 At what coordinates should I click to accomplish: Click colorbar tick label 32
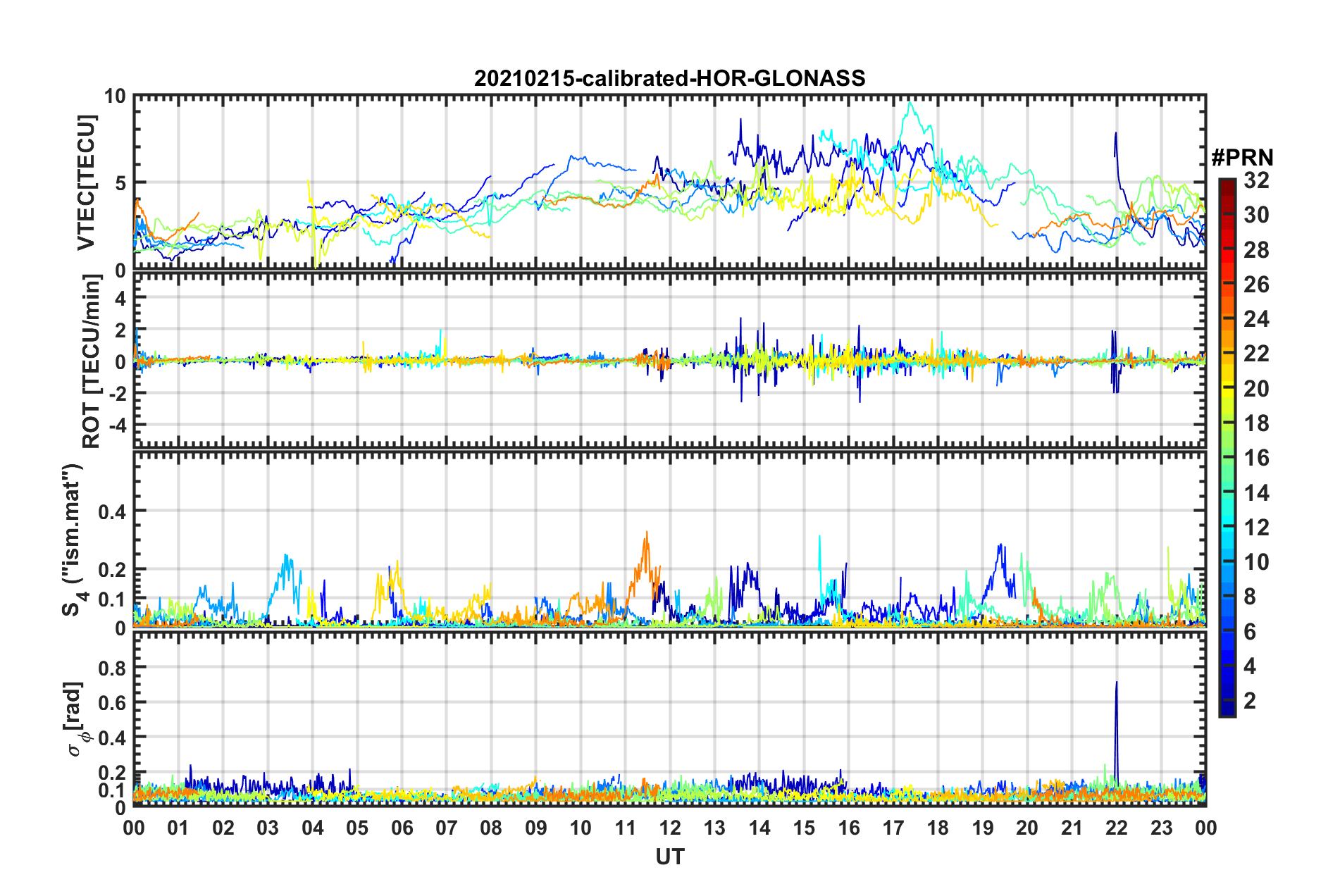pyautogui.click(x=1256, y=180)
